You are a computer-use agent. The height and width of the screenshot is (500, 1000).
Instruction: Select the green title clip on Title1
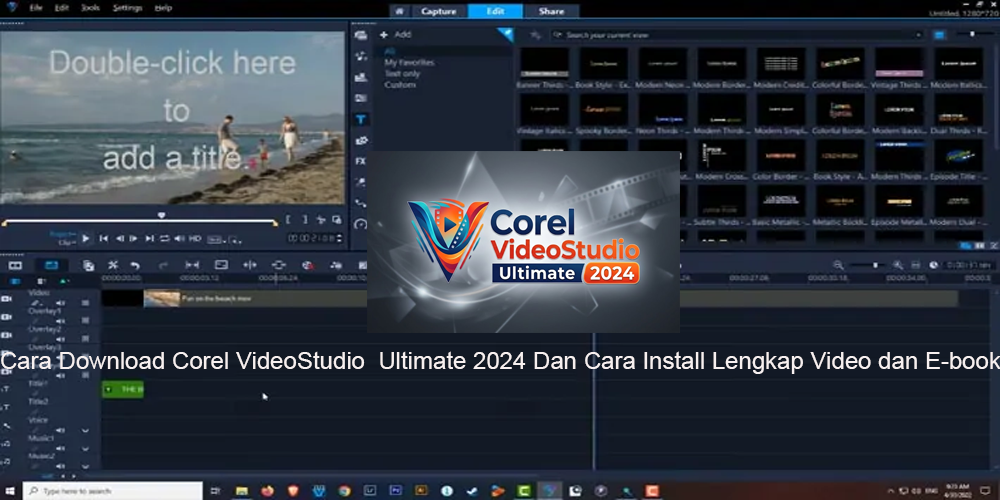coord(122,389)
